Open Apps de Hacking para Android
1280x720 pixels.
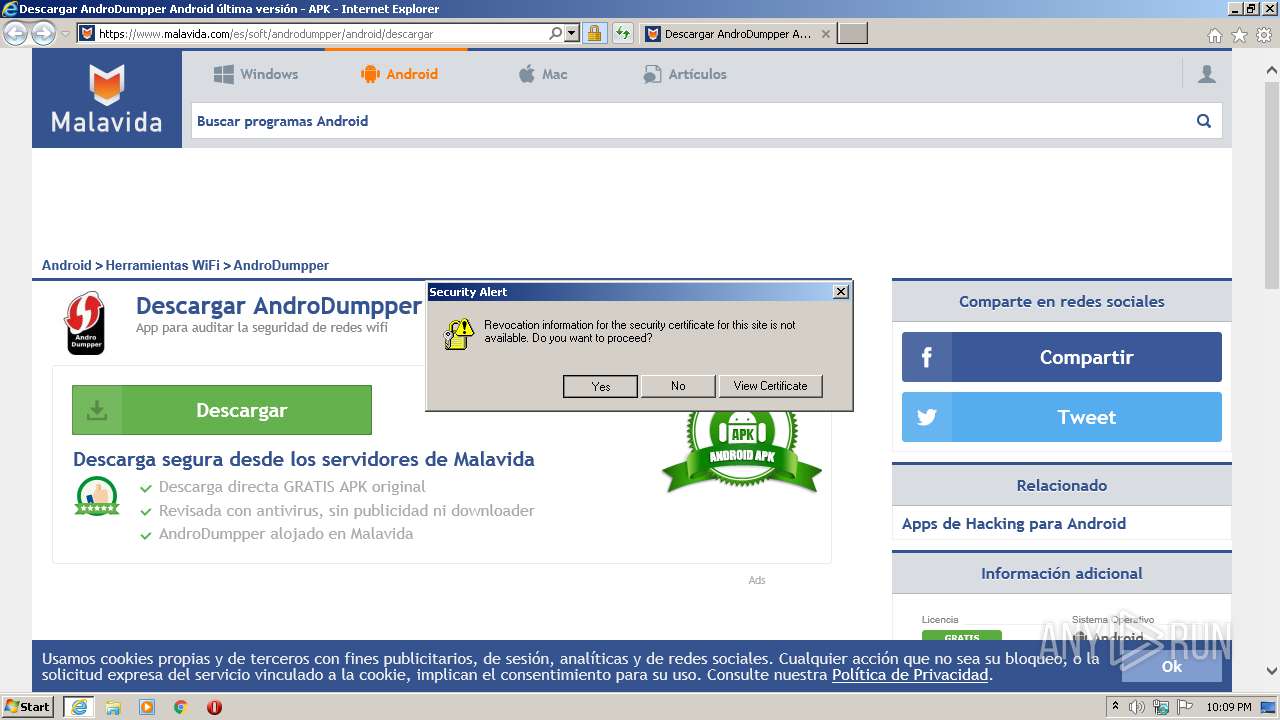click(x=1014, y=523)
